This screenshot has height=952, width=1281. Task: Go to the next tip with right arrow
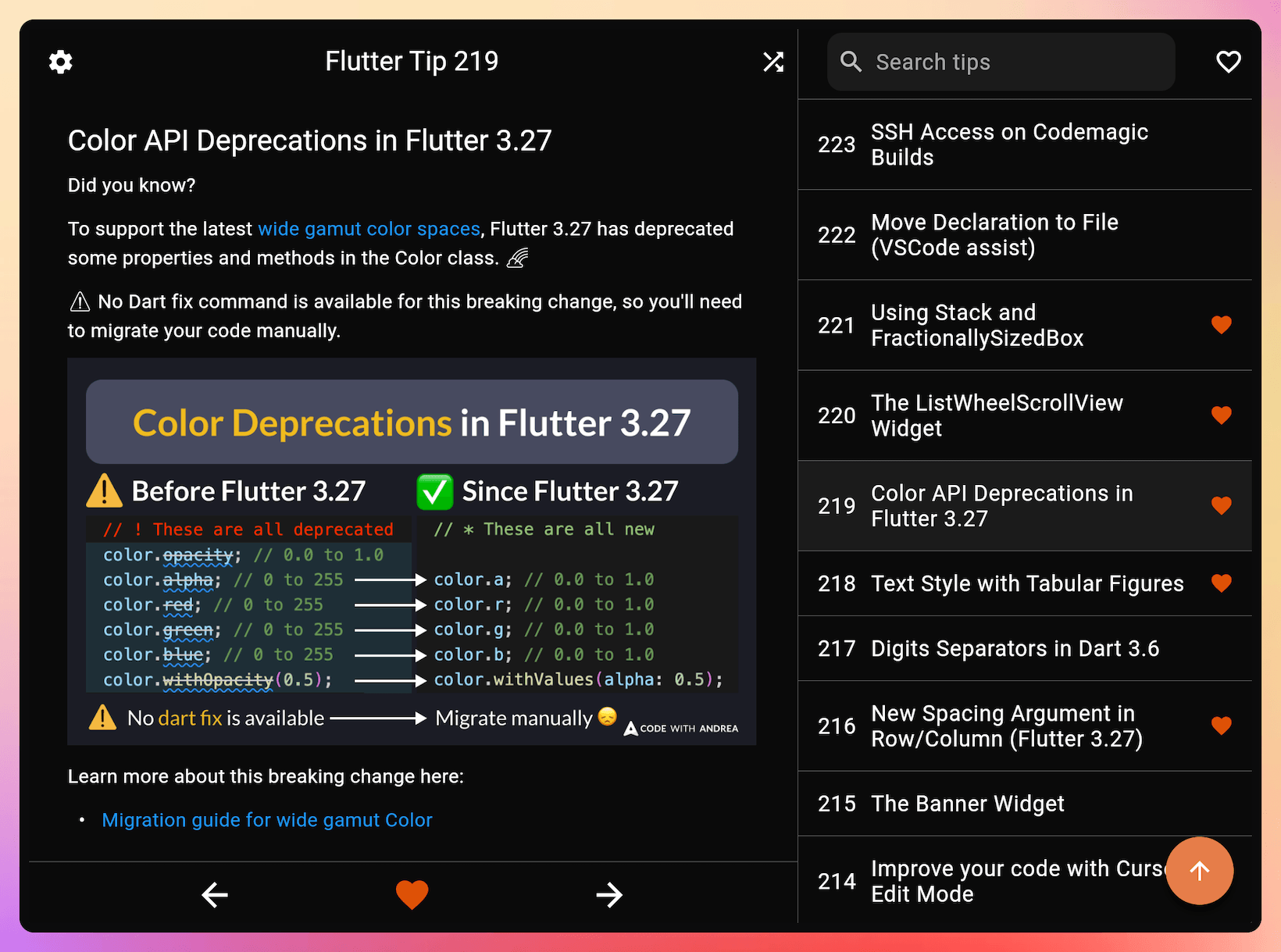[609, 895]
